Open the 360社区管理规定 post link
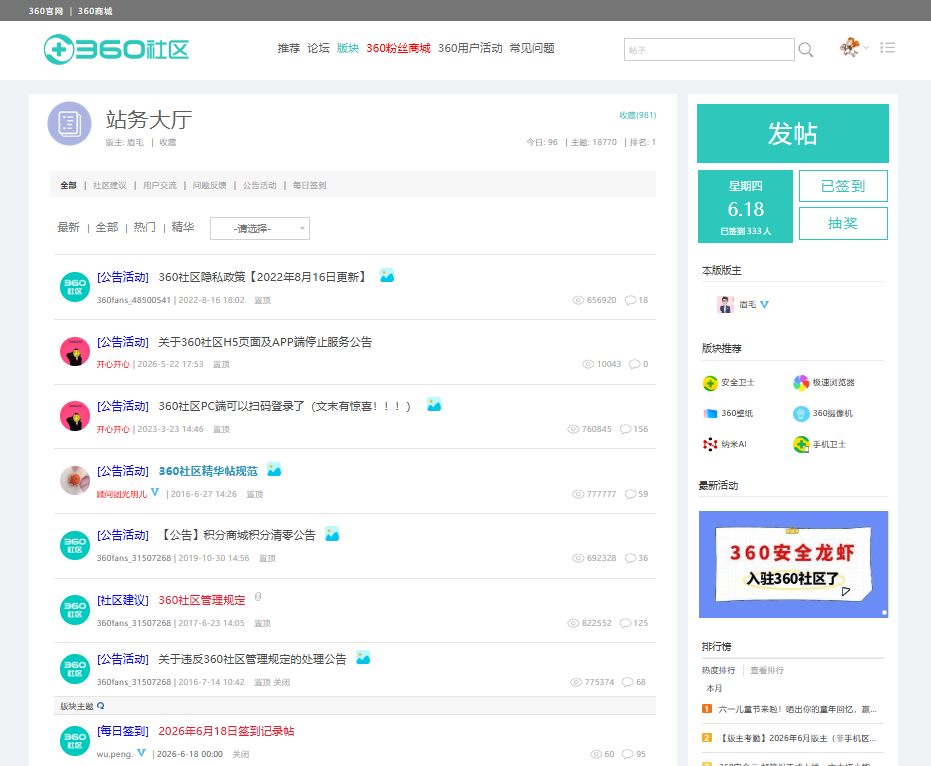This screenshot has width=931, height=766. pyautogui.click(x=202, y=600)
